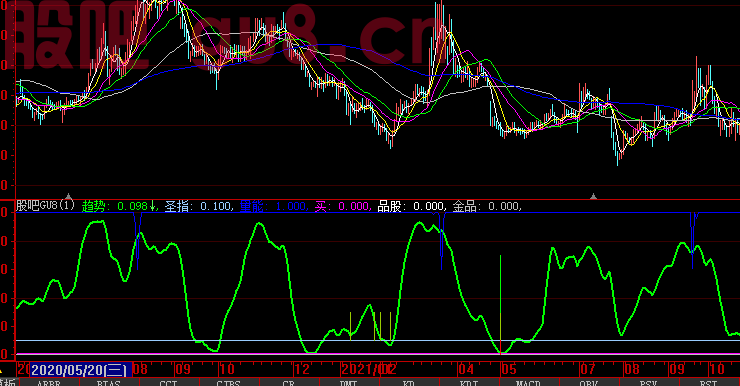Select the OBV indicator tab
This screenshot has width=740, height=386.
pos(589,383)
